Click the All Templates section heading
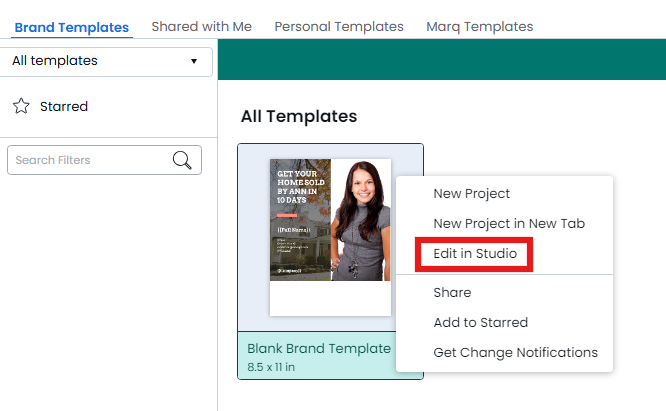The height and width of the screenshot is (411, 666). [298, 116]
